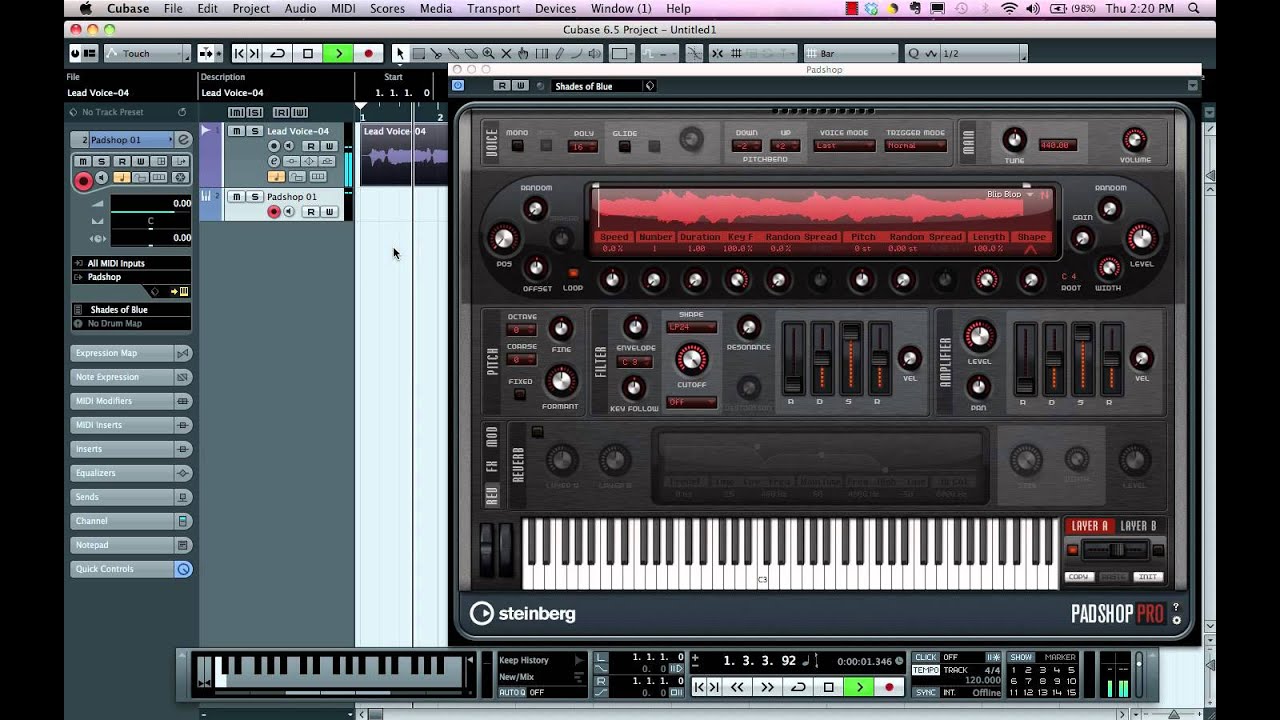Viewport: 1280px width, 720px height.
Task: Mute the Padshop 01 track
Action: pos(237,197)
